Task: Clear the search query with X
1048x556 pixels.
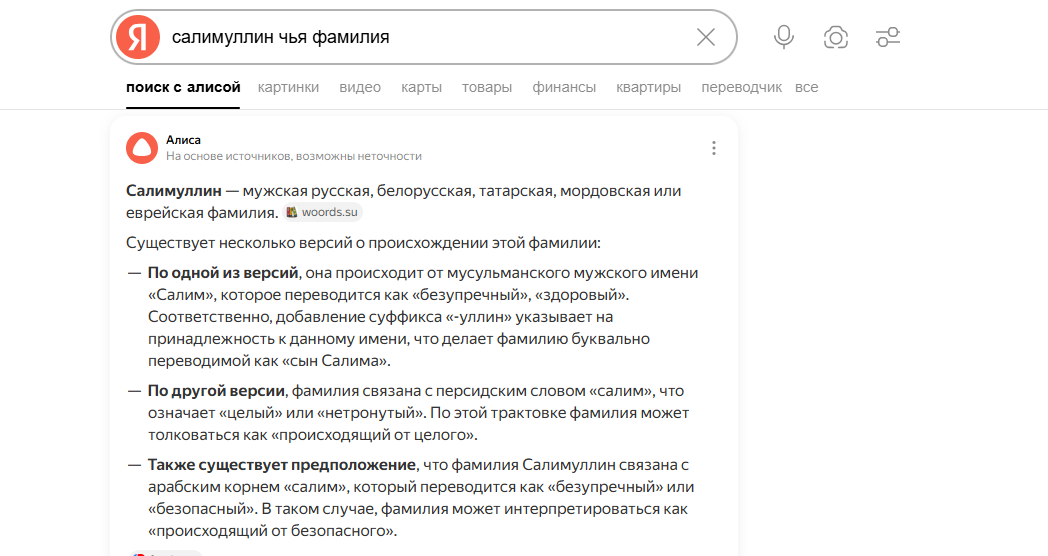Action: click(x=705, y=37)
